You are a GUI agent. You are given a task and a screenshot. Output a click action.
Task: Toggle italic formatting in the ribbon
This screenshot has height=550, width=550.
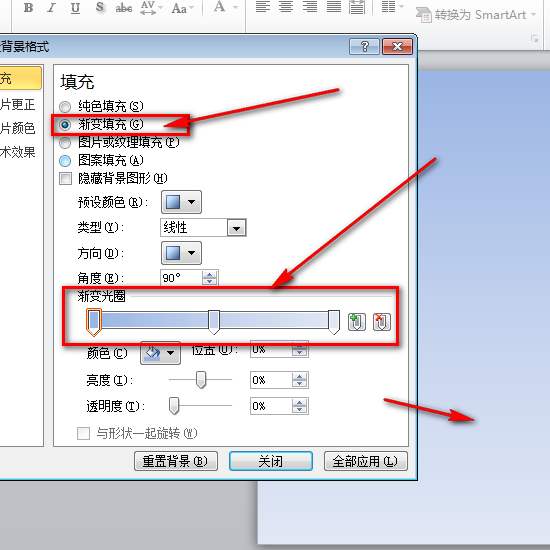click(x=52, y=7)
